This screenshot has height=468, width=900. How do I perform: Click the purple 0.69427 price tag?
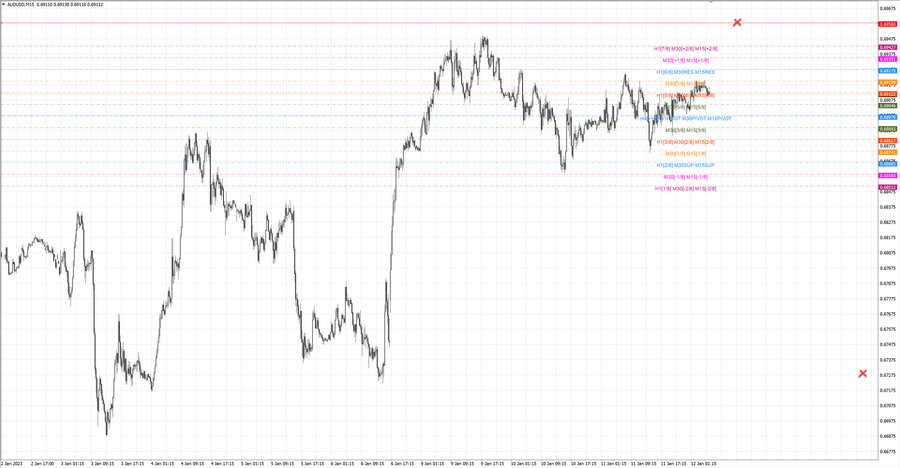(888, 47)
